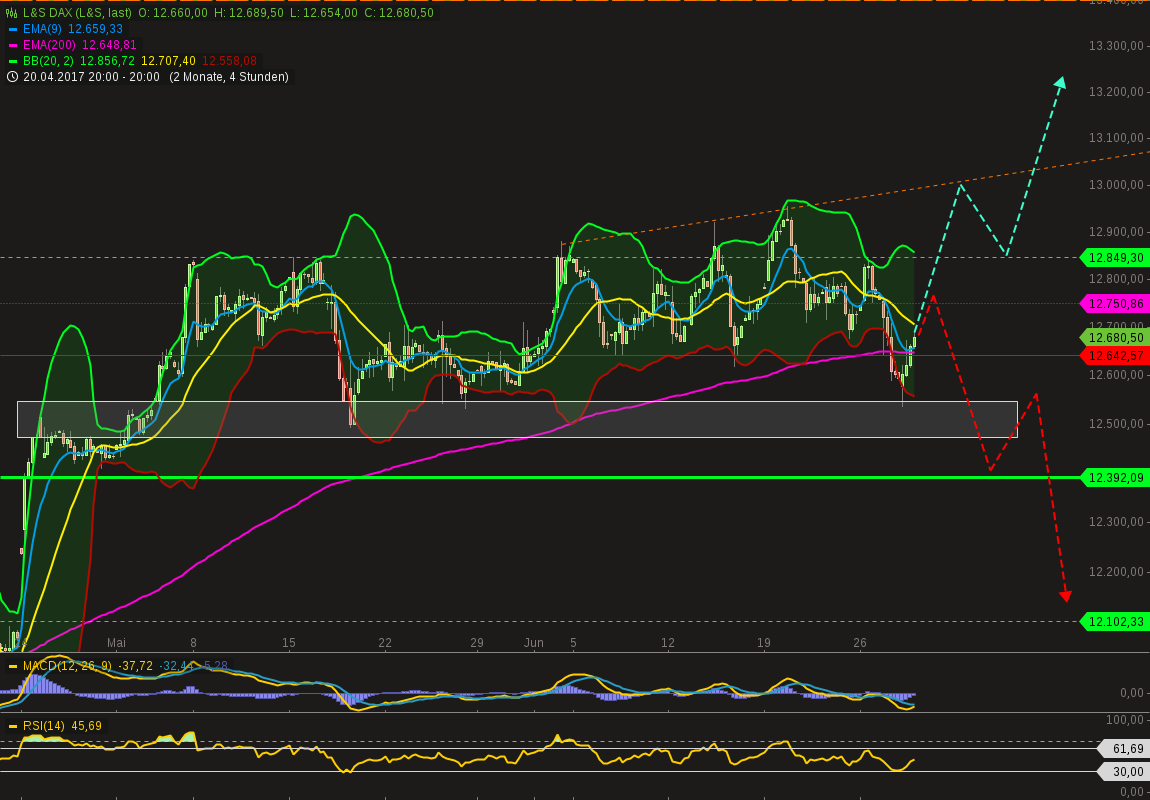
Task: Click the green 12.849,30 price tag
Action: click(1116, 258)
